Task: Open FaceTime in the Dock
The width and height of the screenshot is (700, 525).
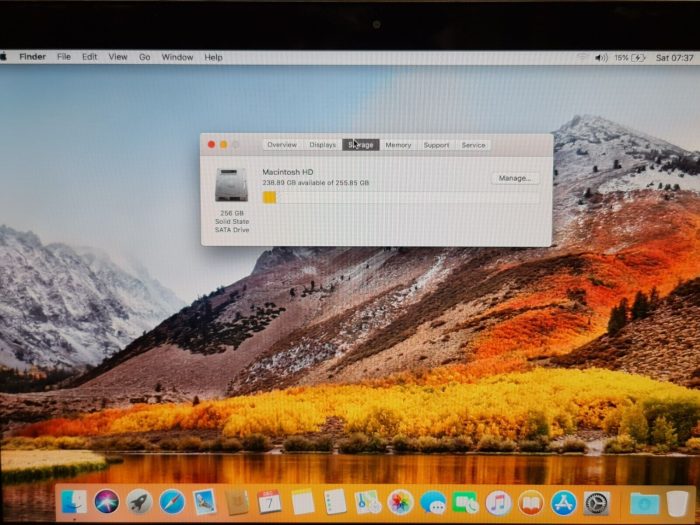Action: (x=465, y=503)
